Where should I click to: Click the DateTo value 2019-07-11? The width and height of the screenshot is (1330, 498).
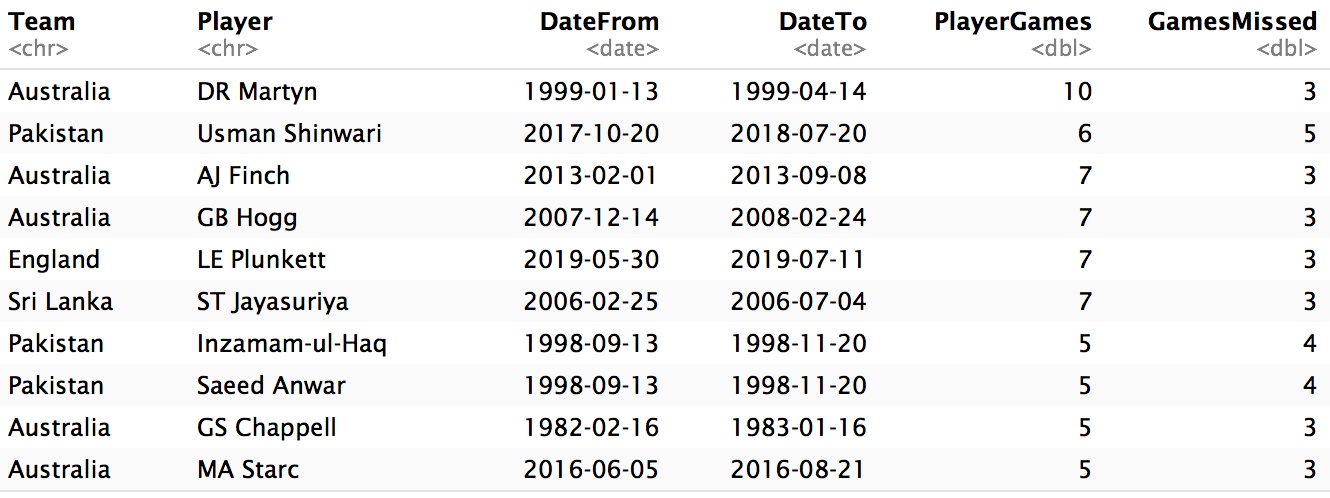click(x=799, y=260)
